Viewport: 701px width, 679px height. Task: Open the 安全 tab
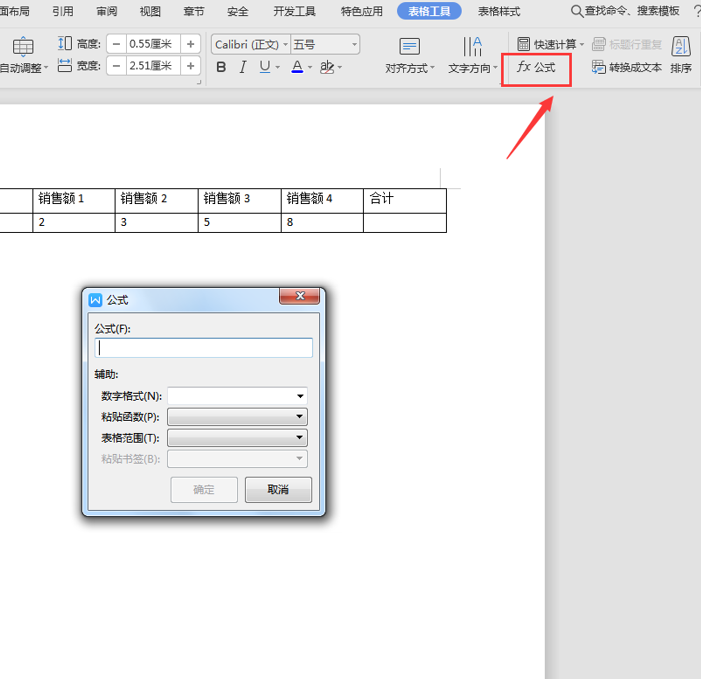click(238, 11)
